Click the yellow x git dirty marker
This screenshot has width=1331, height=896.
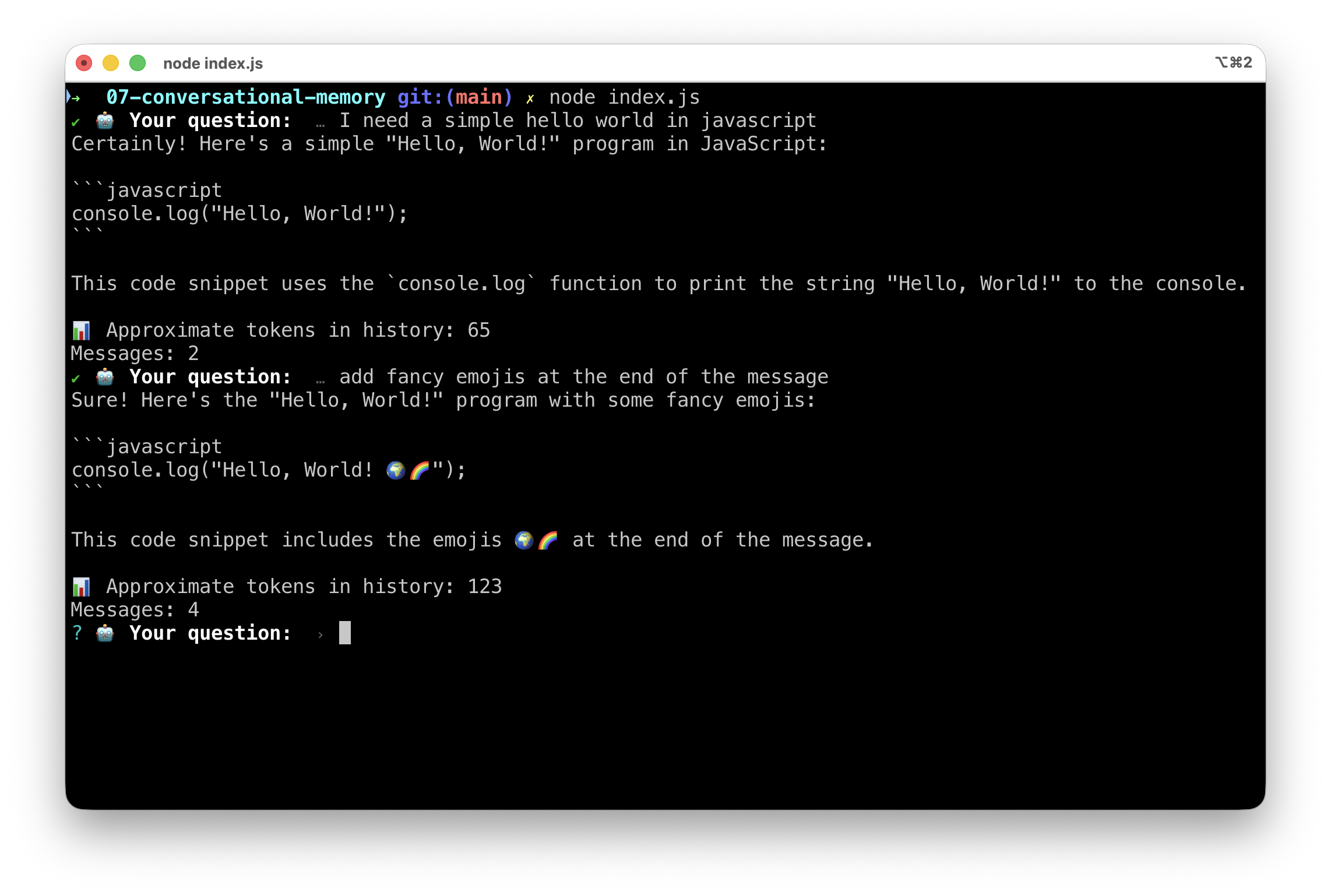click(x=530, y=98)
